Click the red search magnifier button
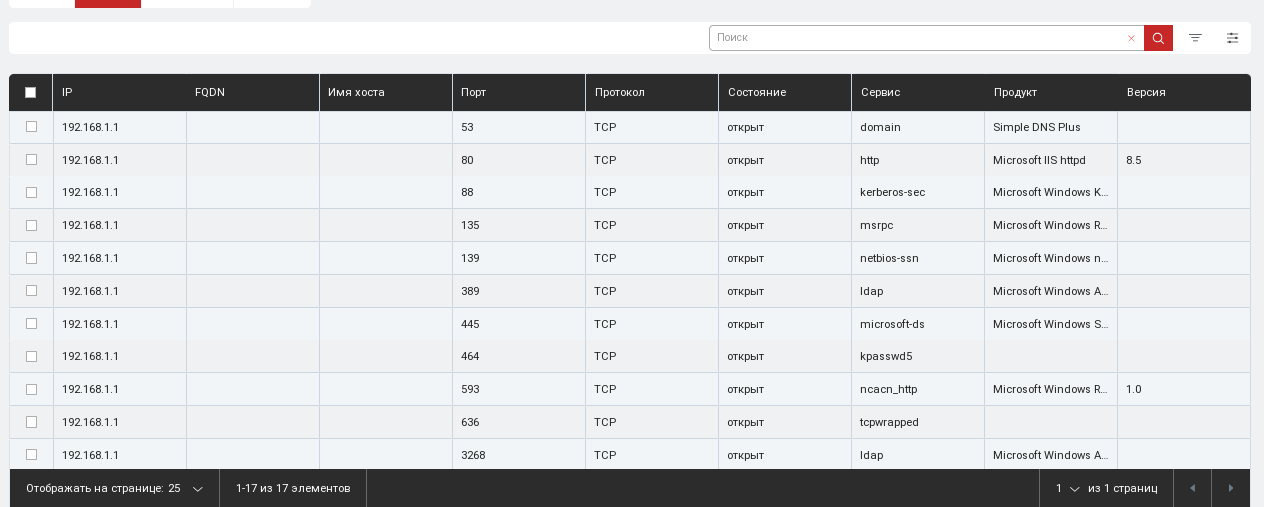Viewport: 1264px width, 507px height. 1158,38
